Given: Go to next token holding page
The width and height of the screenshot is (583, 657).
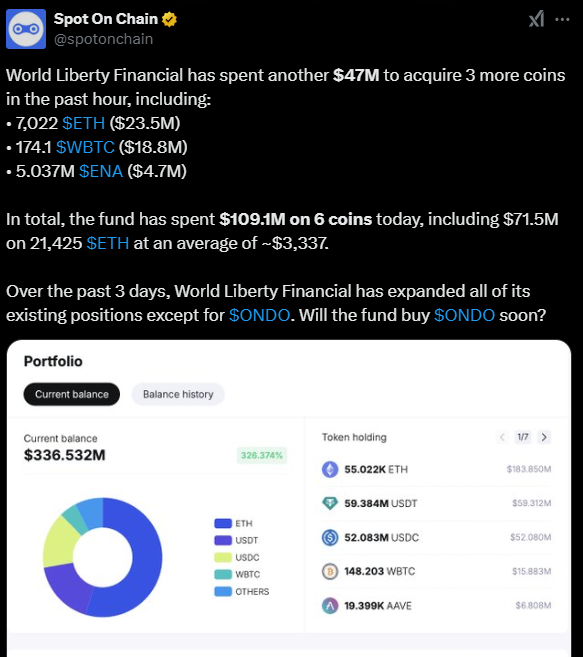Looking at the screenshot, I should click(544, 437).
